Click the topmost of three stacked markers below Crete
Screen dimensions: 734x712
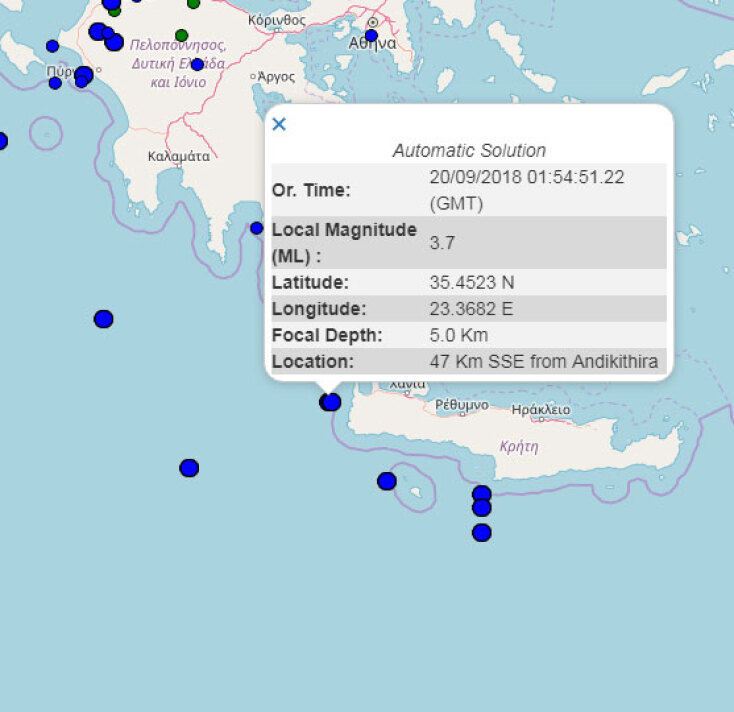481,493
